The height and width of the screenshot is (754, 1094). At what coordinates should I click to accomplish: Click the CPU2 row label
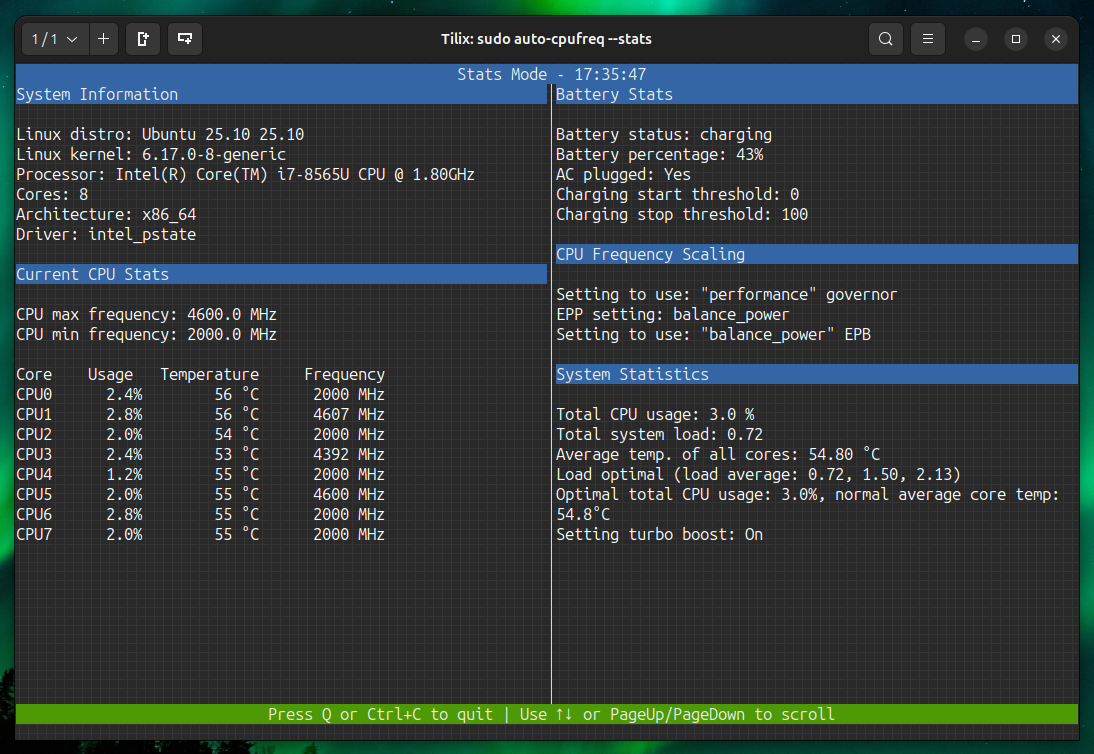(34, 435)
